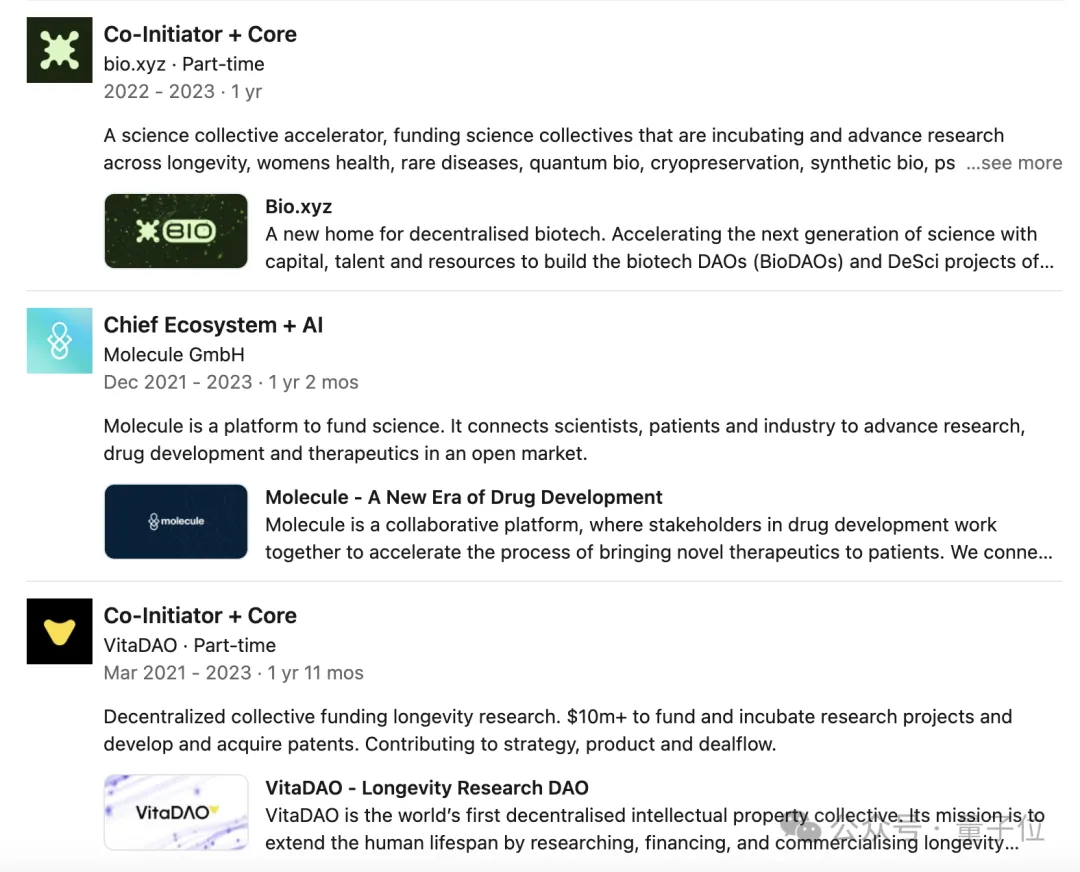Click the "bio.xyz · Part-time" company line
The image size is (1080, 872).
[184, 64]
